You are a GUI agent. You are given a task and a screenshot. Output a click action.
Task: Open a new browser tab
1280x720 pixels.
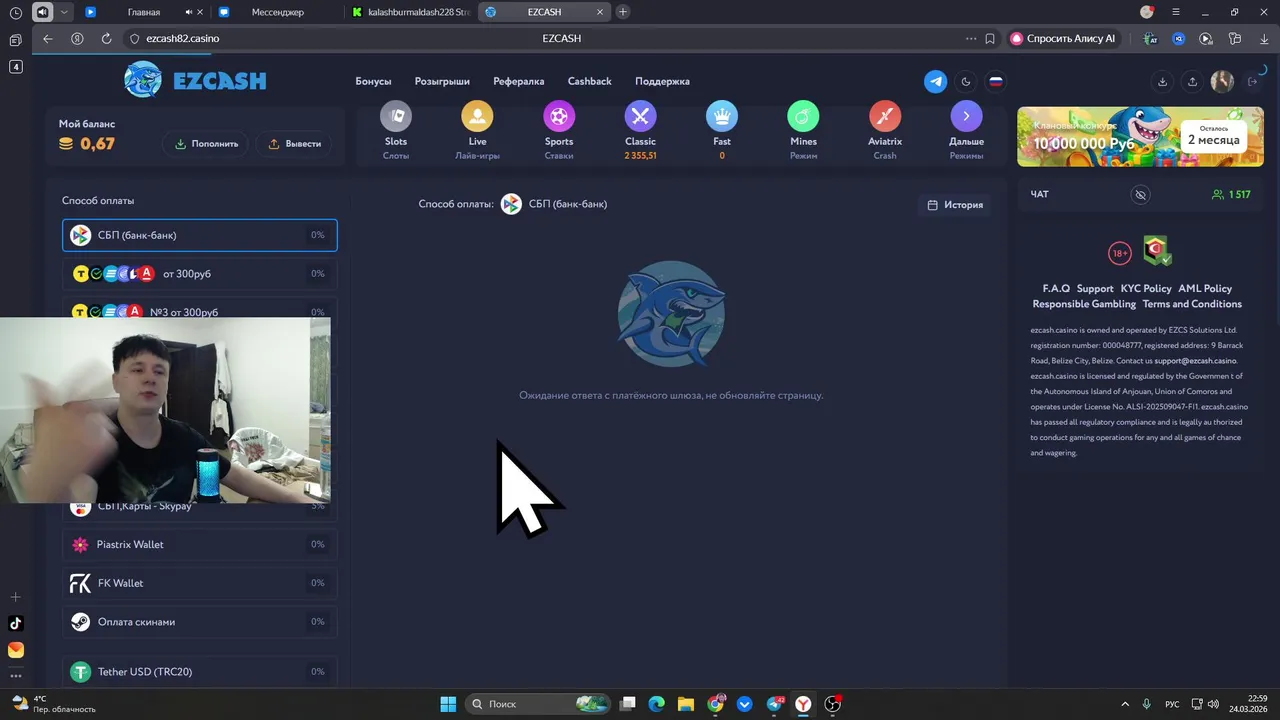pos(623,12)
